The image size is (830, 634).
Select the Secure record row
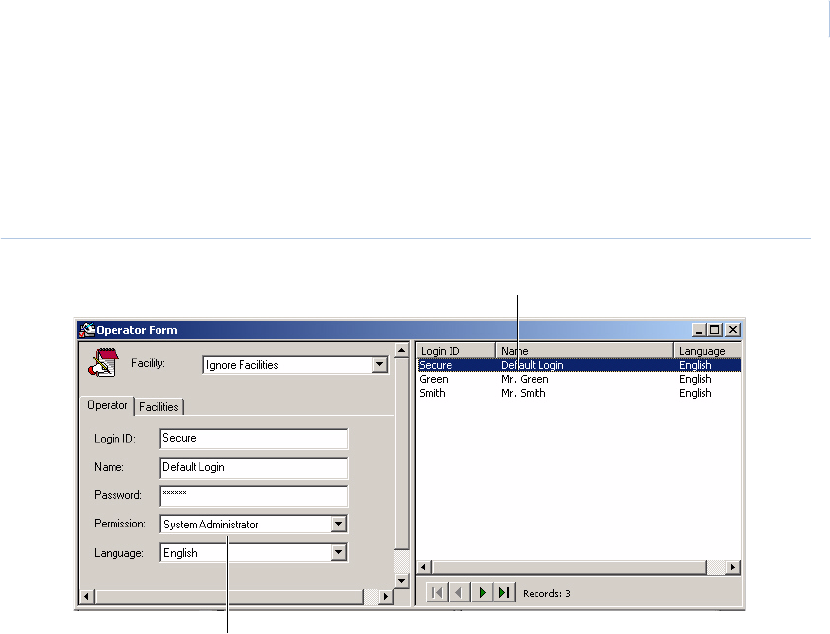click(x=579, y=365)
